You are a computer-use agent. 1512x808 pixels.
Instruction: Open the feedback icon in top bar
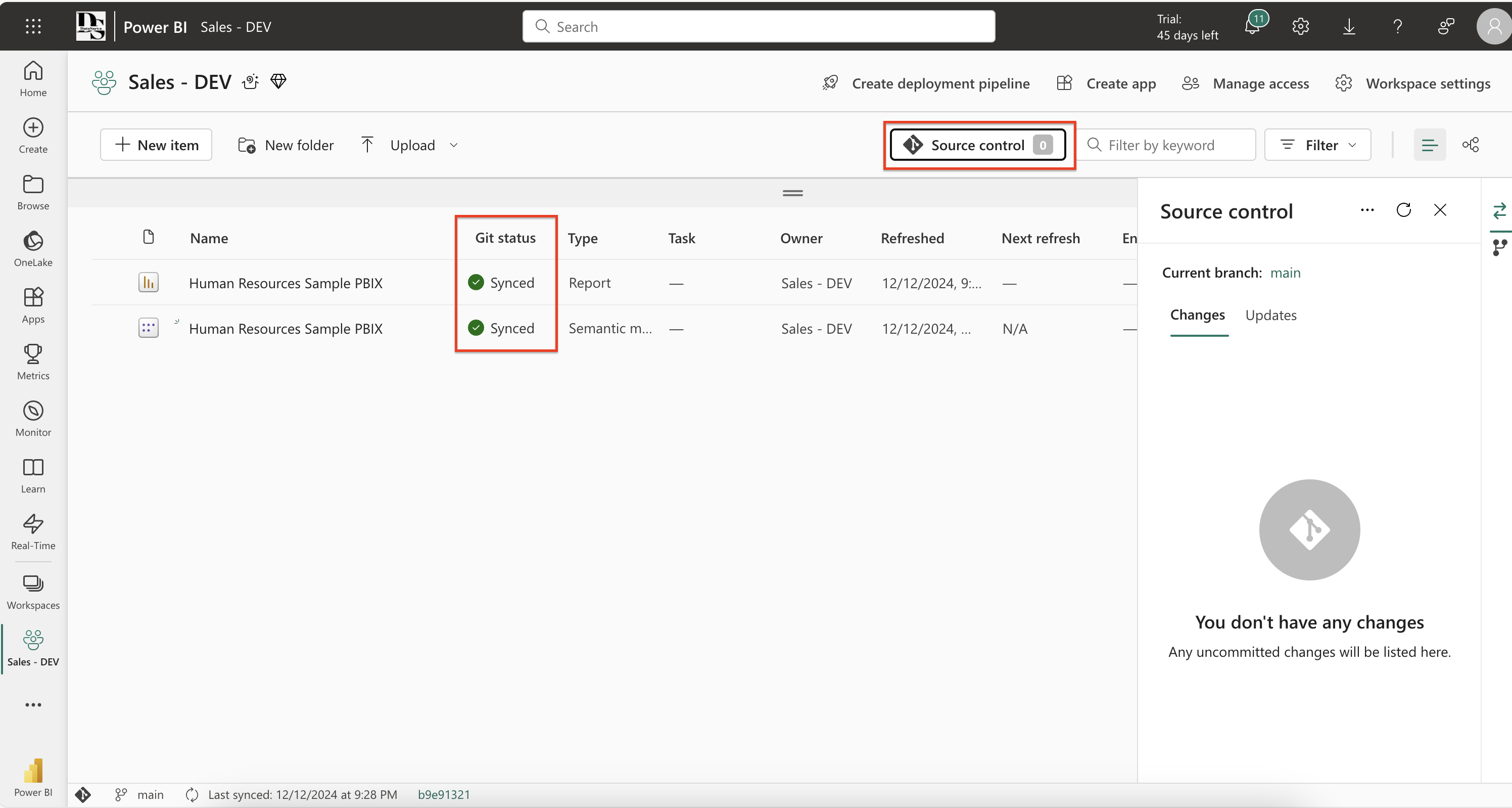tap(1446, 26)
